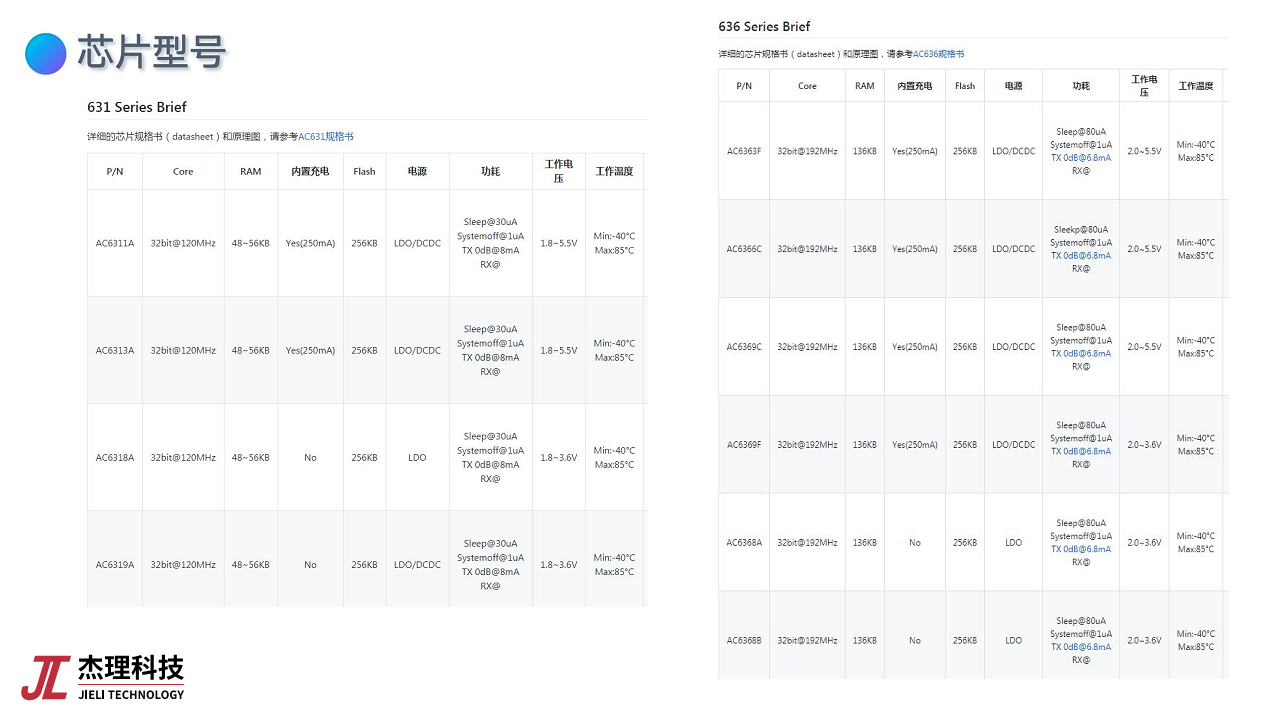Open the AC636规格书 datasheet link
Viewport: 1280px width, 720px height.
tap(938, 54)
